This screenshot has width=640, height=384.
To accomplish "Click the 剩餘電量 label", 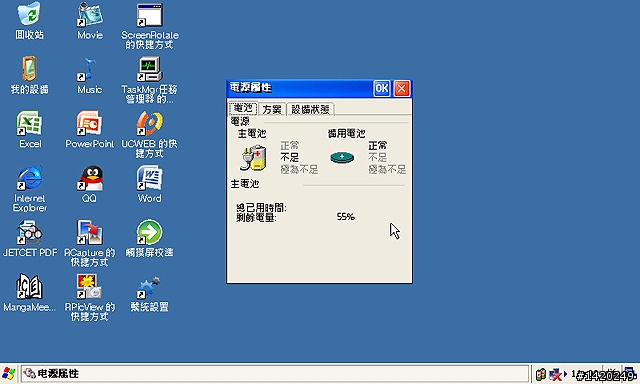I will tap(256, 218).
